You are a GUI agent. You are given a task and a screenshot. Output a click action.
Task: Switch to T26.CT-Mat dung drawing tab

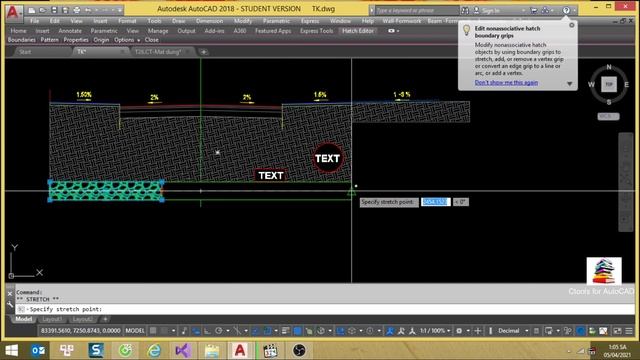[158, 52]
